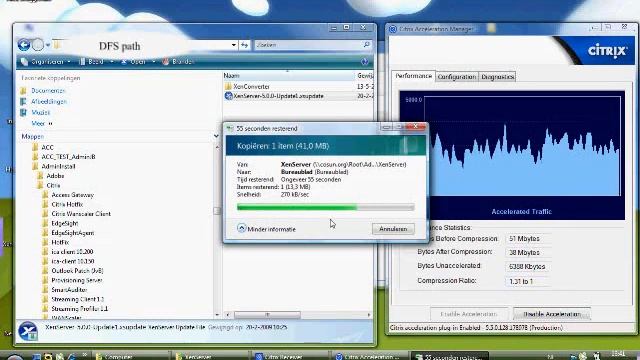This screenshot has height=360, width=640.
Task: Click the Citrix Acceleration Manager title icon
Action: point(393,29)
